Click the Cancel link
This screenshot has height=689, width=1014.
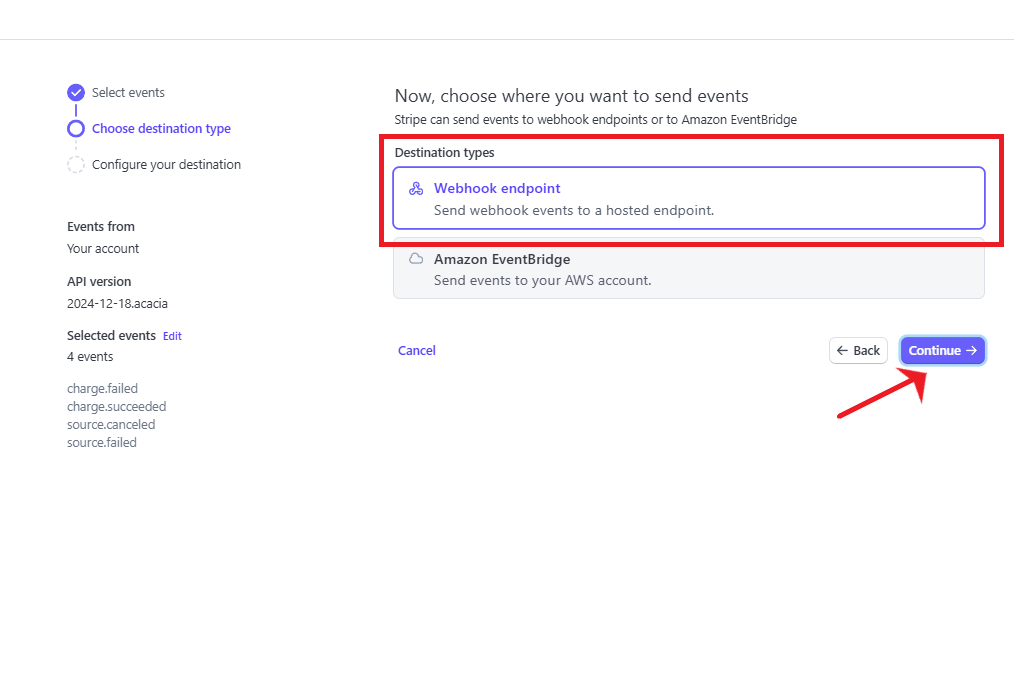(x=416, y=351)
